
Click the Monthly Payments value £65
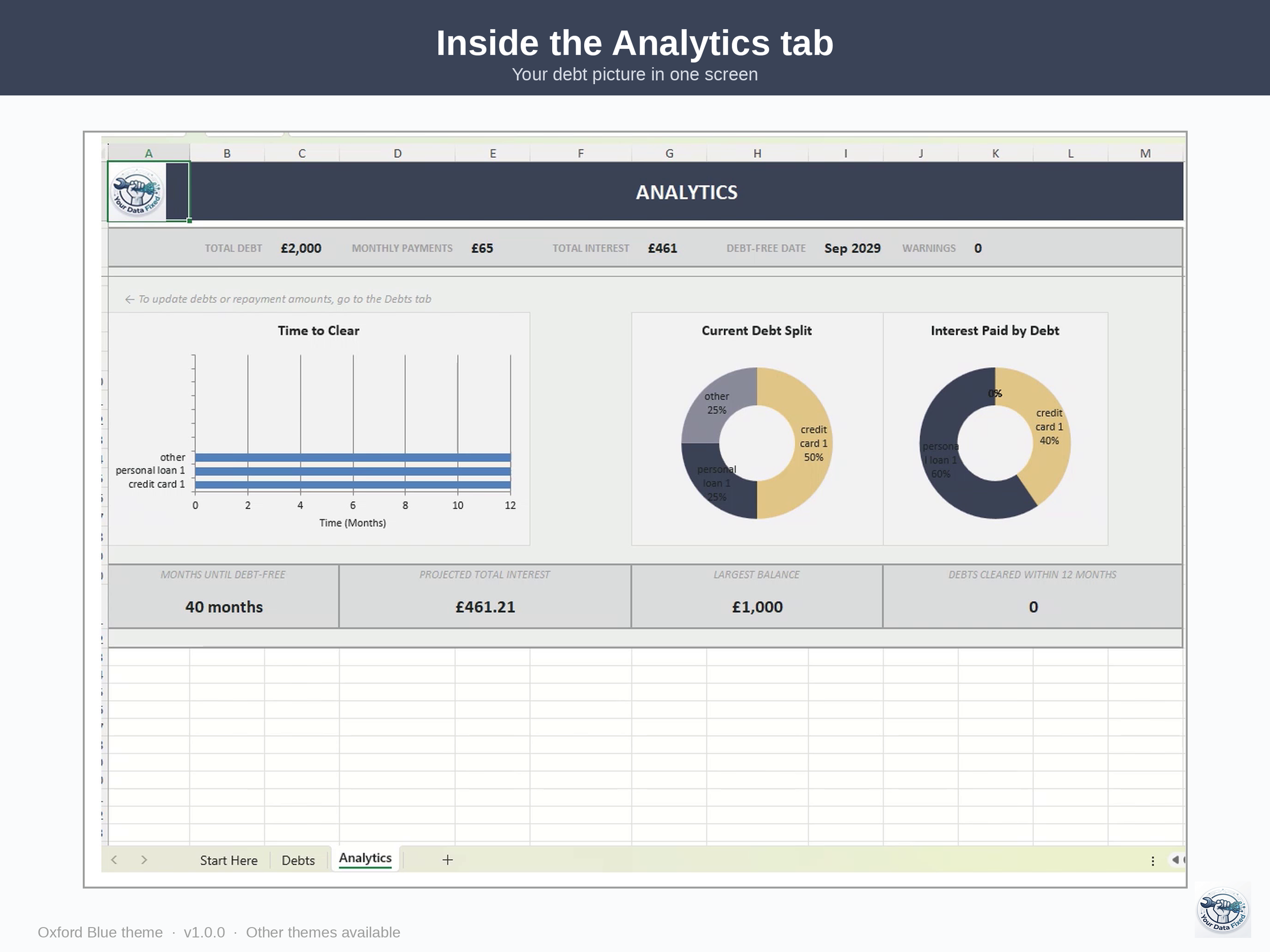[482, 248]
